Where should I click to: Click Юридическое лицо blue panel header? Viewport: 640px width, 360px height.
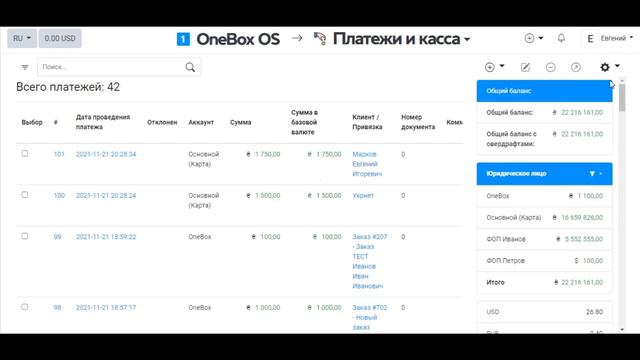pos(544,173)
